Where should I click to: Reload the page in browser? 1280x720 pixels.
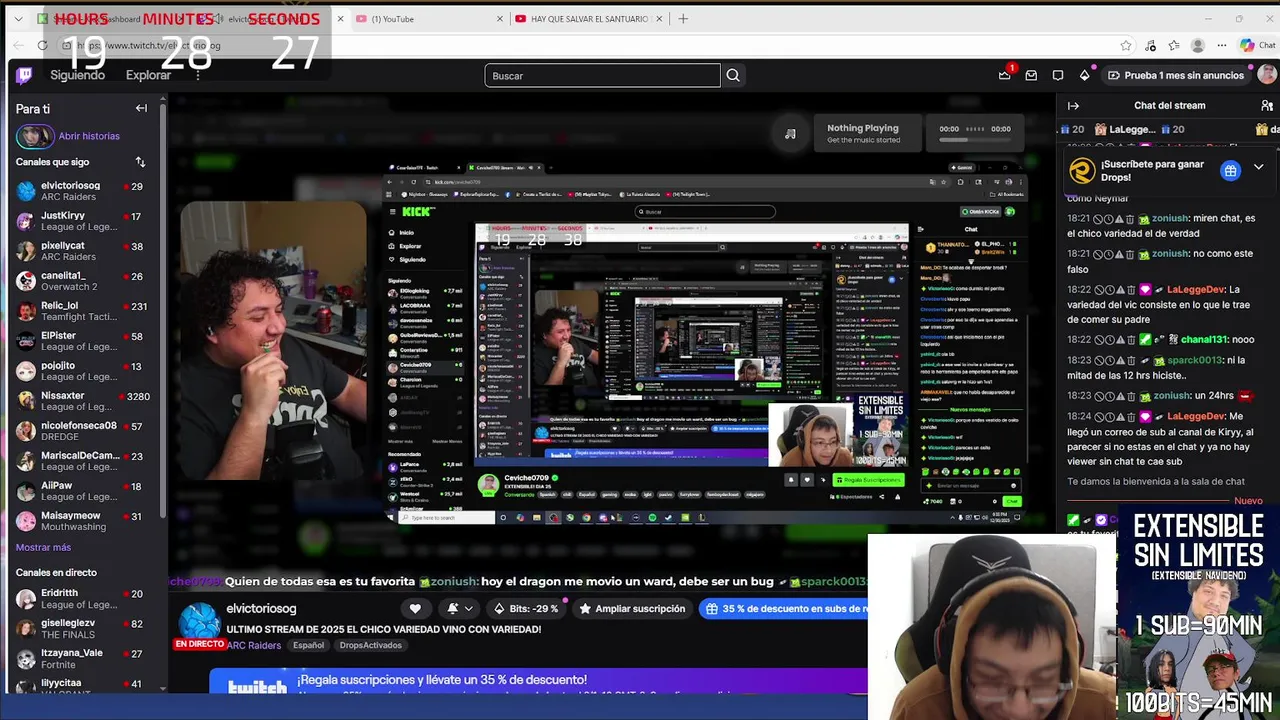coord(42,45)
